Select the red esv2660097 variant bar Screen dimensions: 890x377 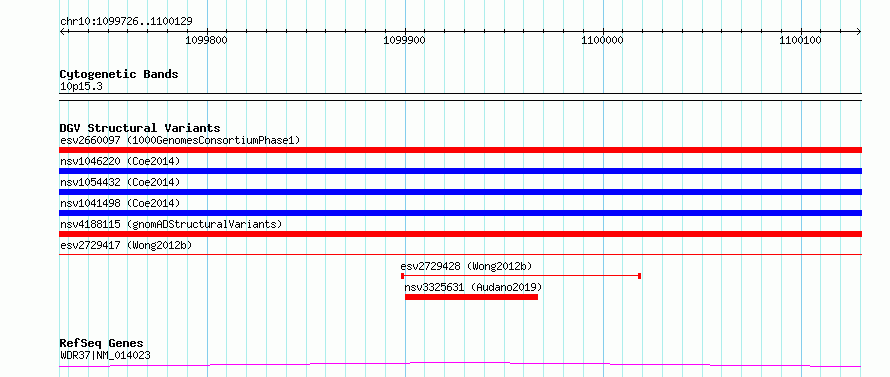(460, 150)
